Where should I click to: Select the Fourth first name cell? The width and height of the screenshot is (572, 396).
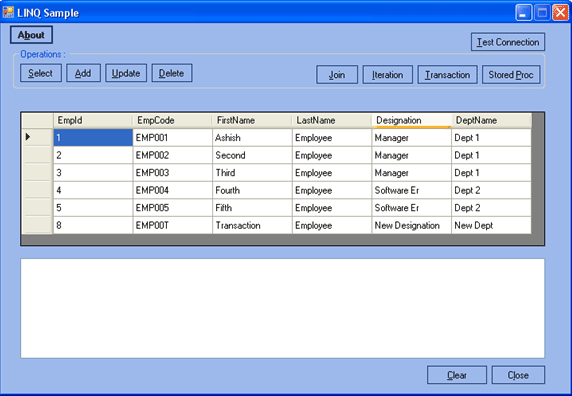tap(252, 190)
